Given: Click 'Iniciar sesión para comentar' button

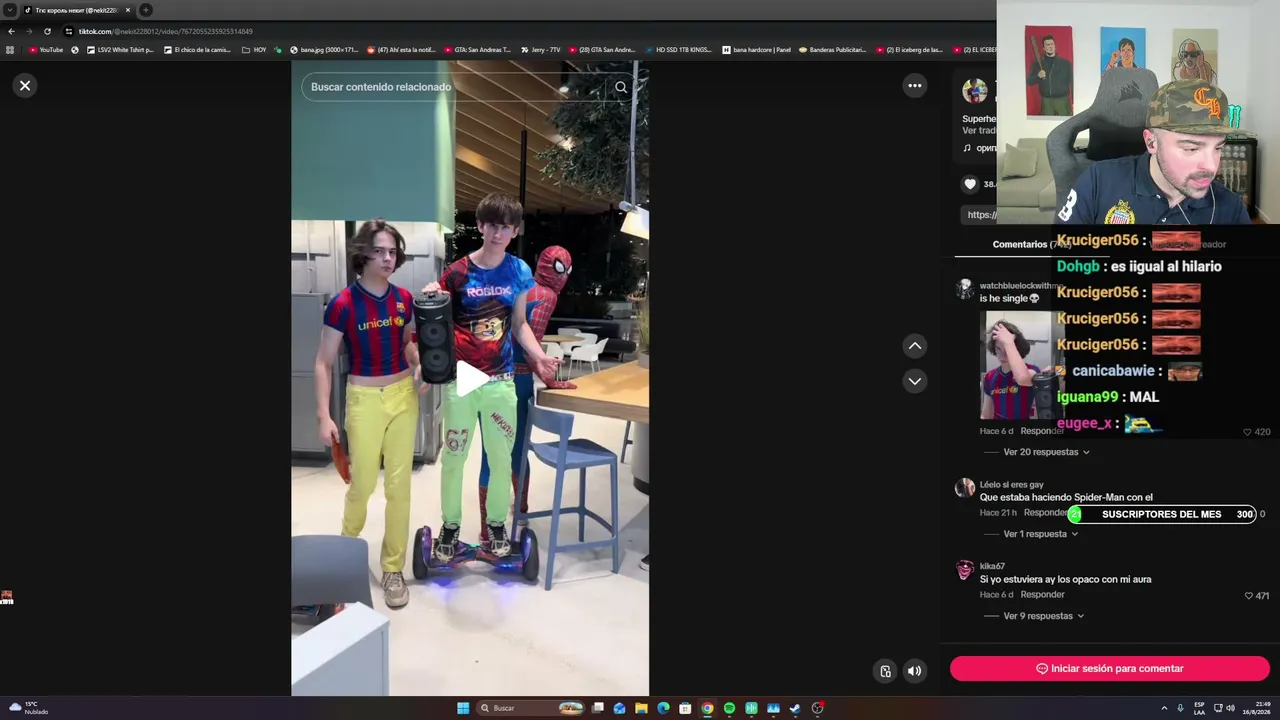Looking at the screenshot, I should pos(1109,668).
